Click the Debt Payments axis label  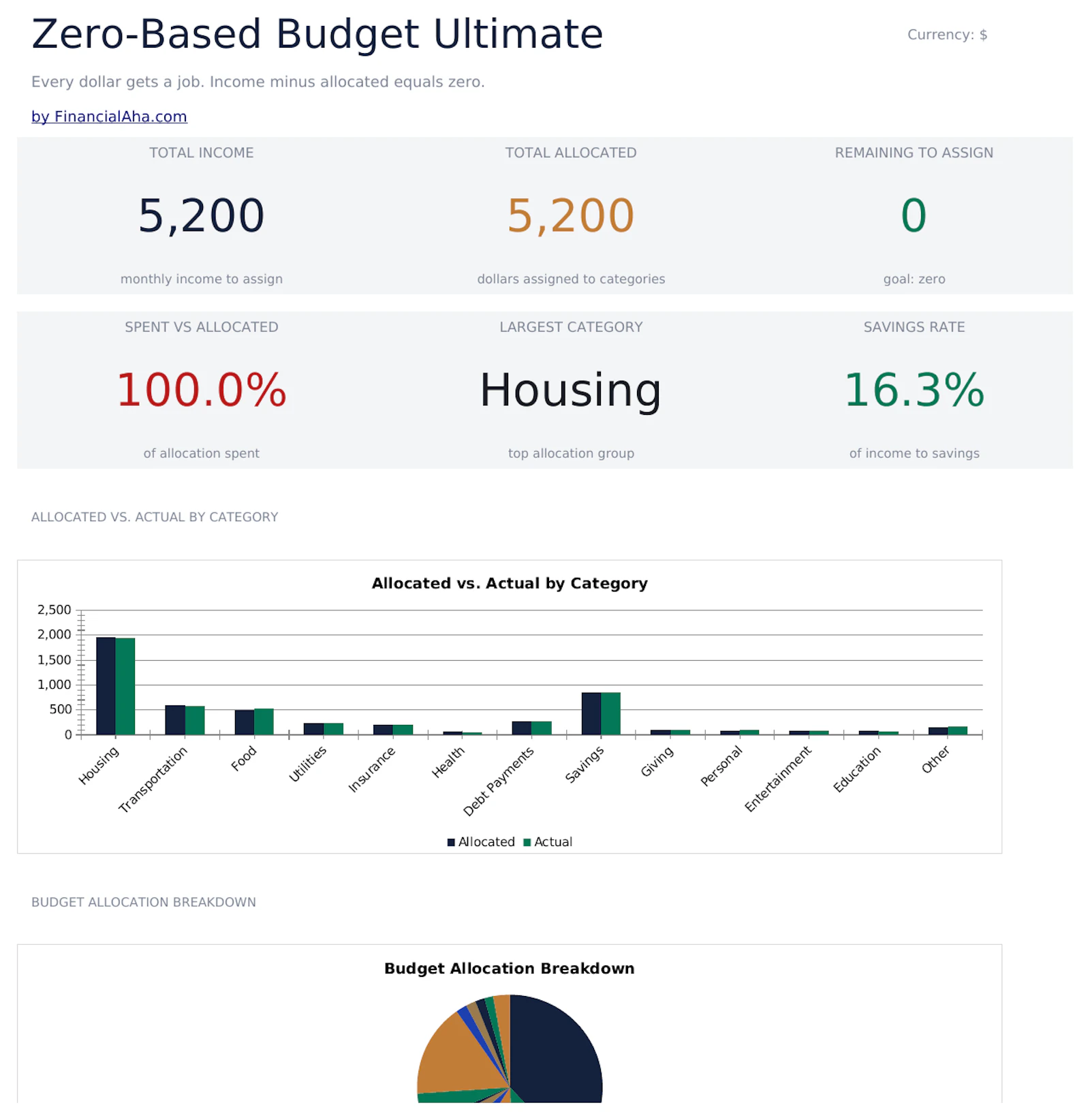(x=499, y=781)
